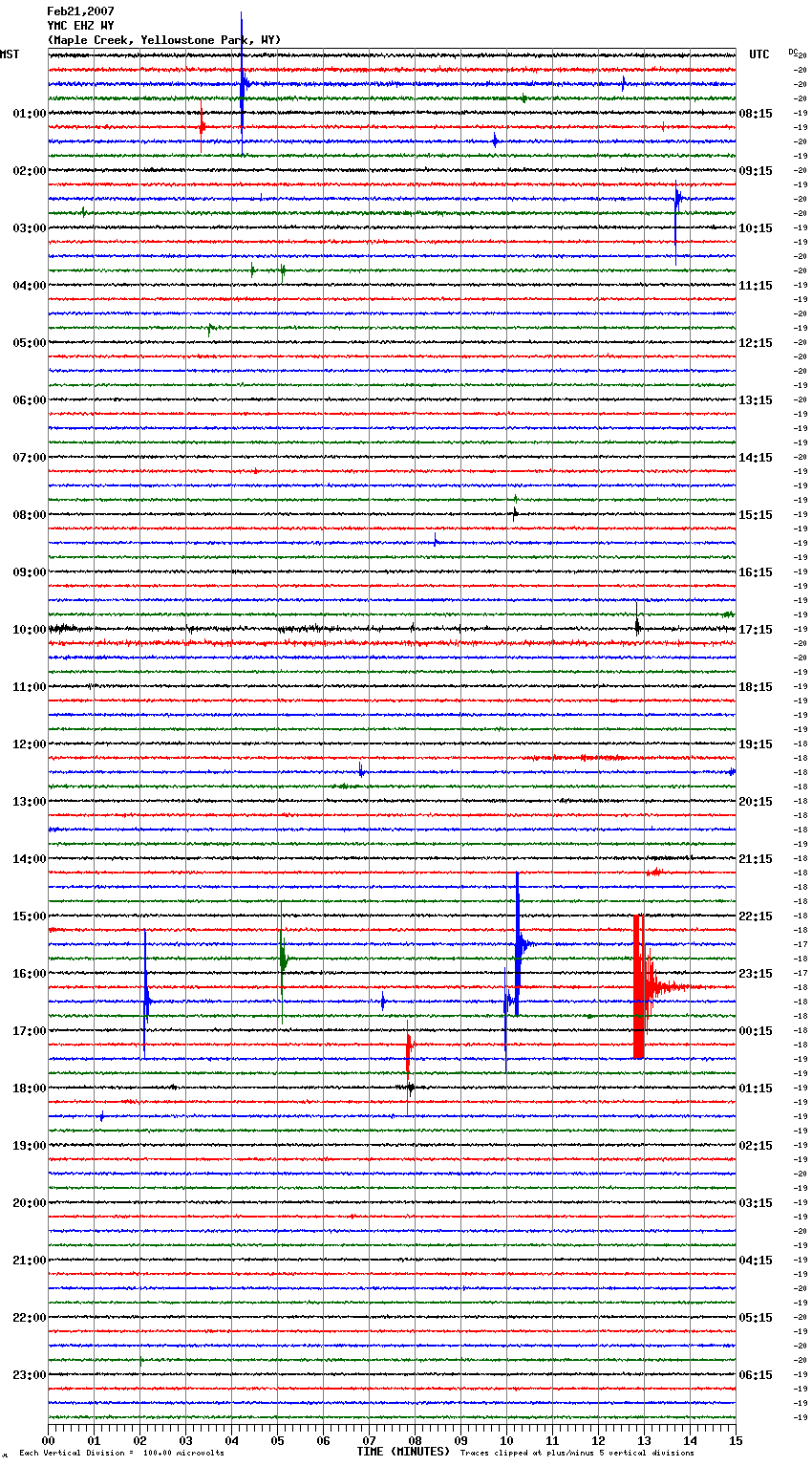The width and height of the screenshot is (812, 1466).
Task: Select the 06:00 MST row label
Action: point(30,400)
